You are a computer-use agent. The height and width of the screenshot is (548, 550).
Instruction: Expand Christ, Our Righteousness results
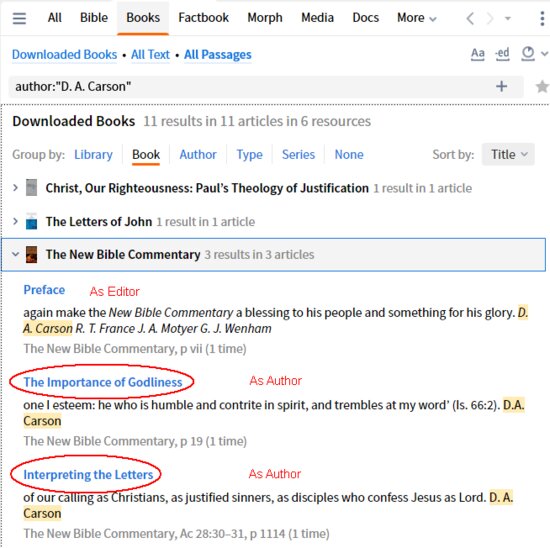click(15, 188)
